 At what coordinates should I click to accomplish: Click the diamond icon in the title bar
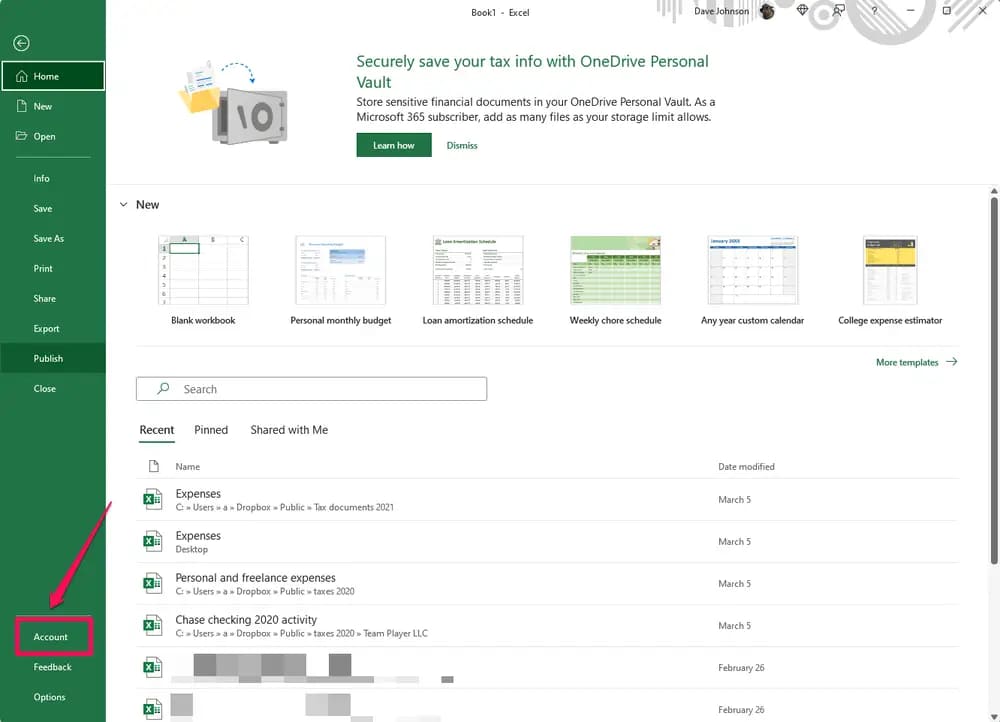coord(802,11)
